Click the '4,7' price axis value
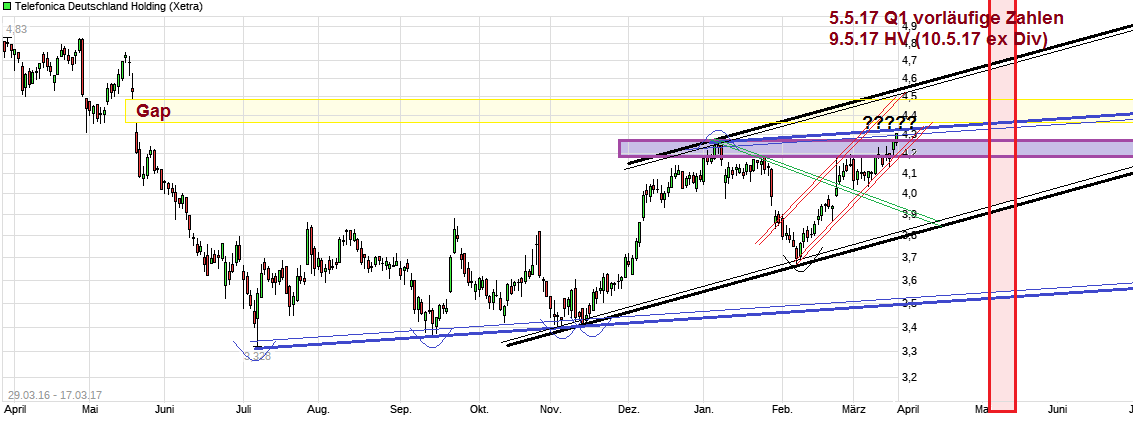This screenshot has width=1133, height=421. pyautogui.click(x=910, y=60)
